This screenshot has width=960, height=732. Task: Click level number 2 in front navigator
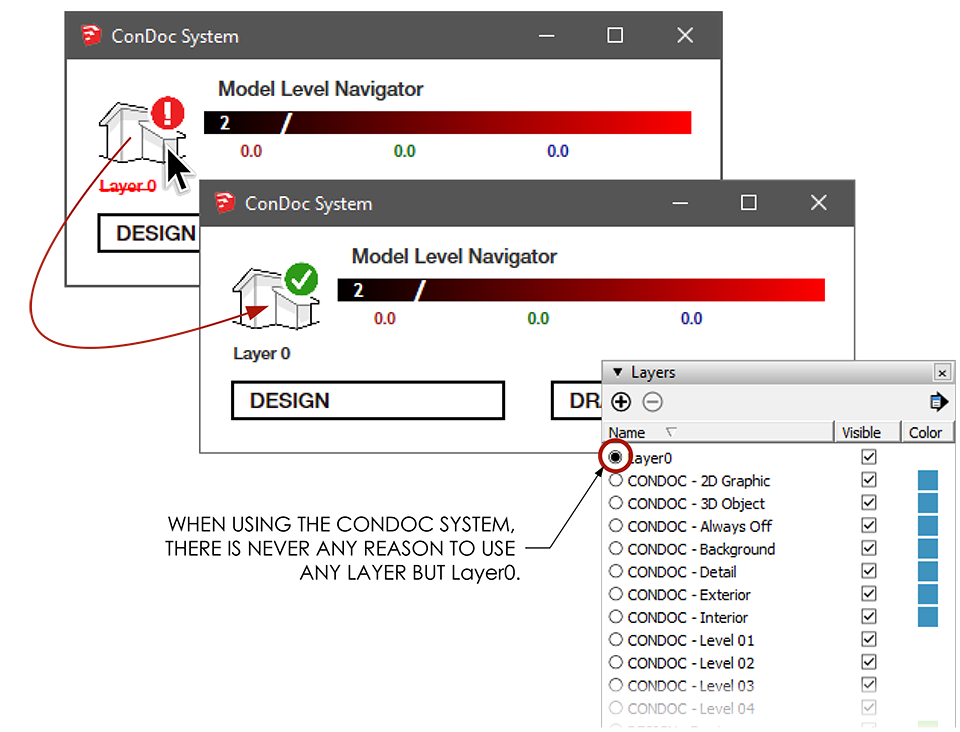[358, 290]
